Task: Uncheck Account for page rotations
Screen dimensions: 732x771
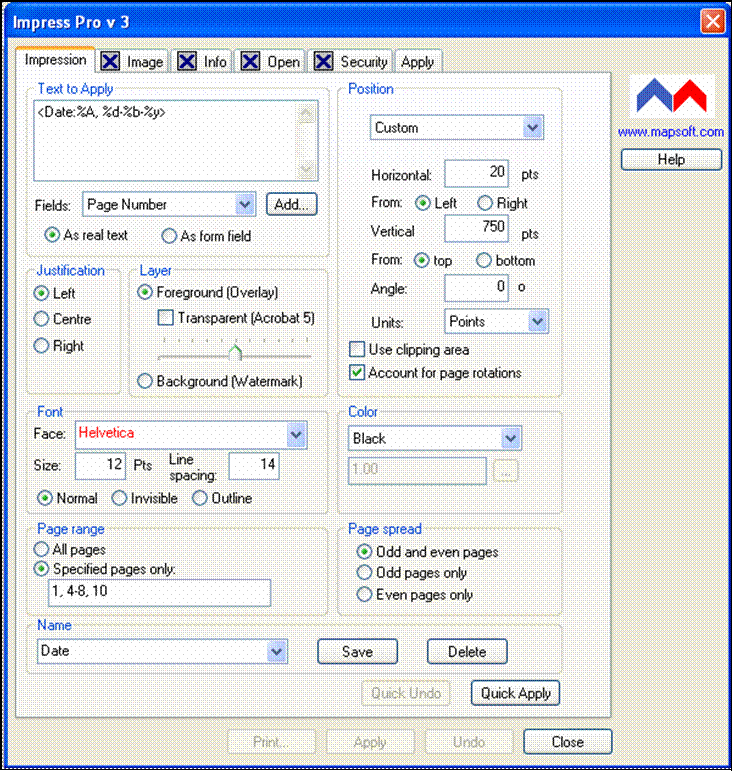Action: pyautogui.click(x=356, y=373)
